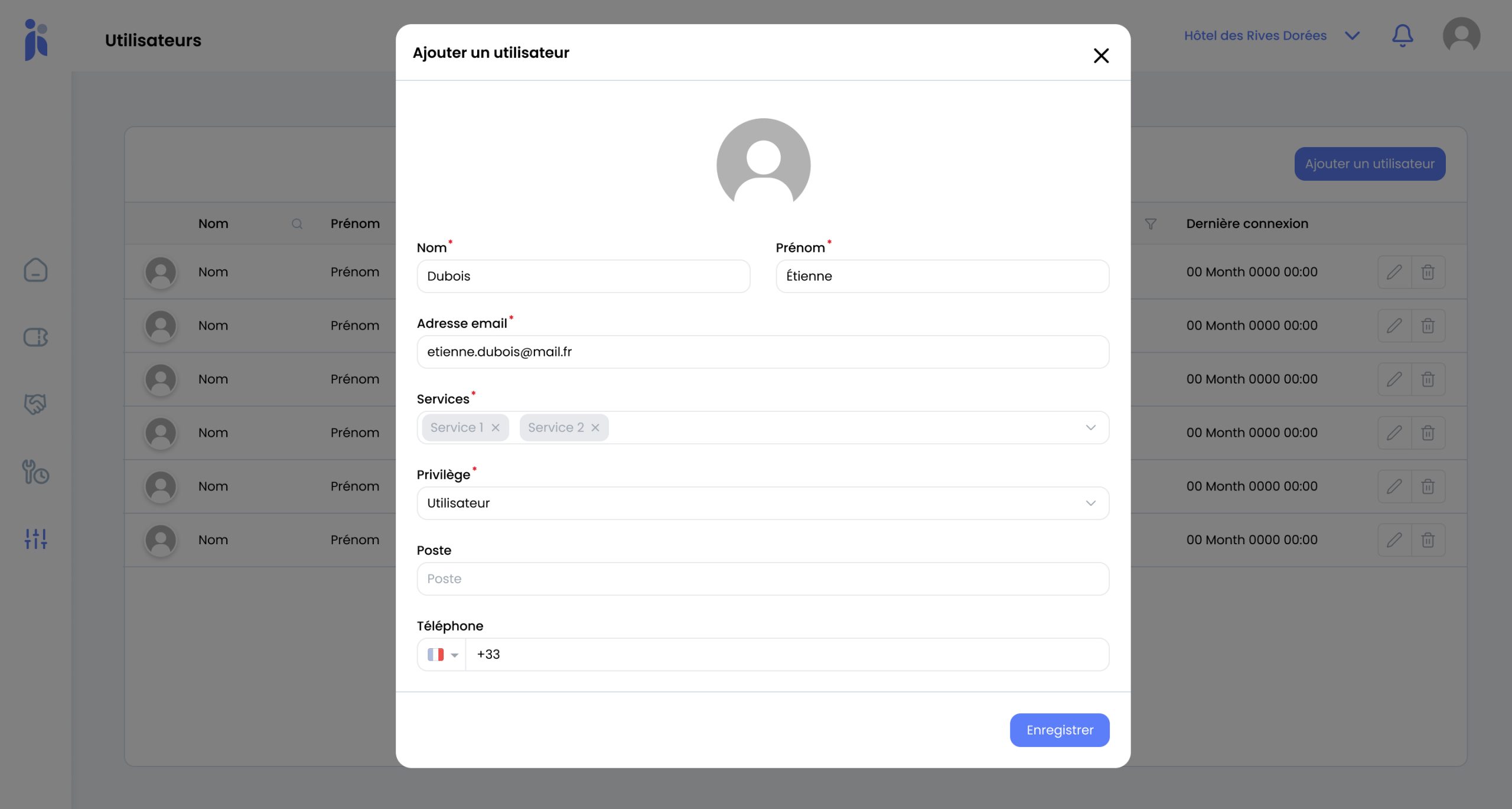Remove the Service 2 tag
Image resolution: width=1512 pixels, height=809 pixels.
[595, 428]
